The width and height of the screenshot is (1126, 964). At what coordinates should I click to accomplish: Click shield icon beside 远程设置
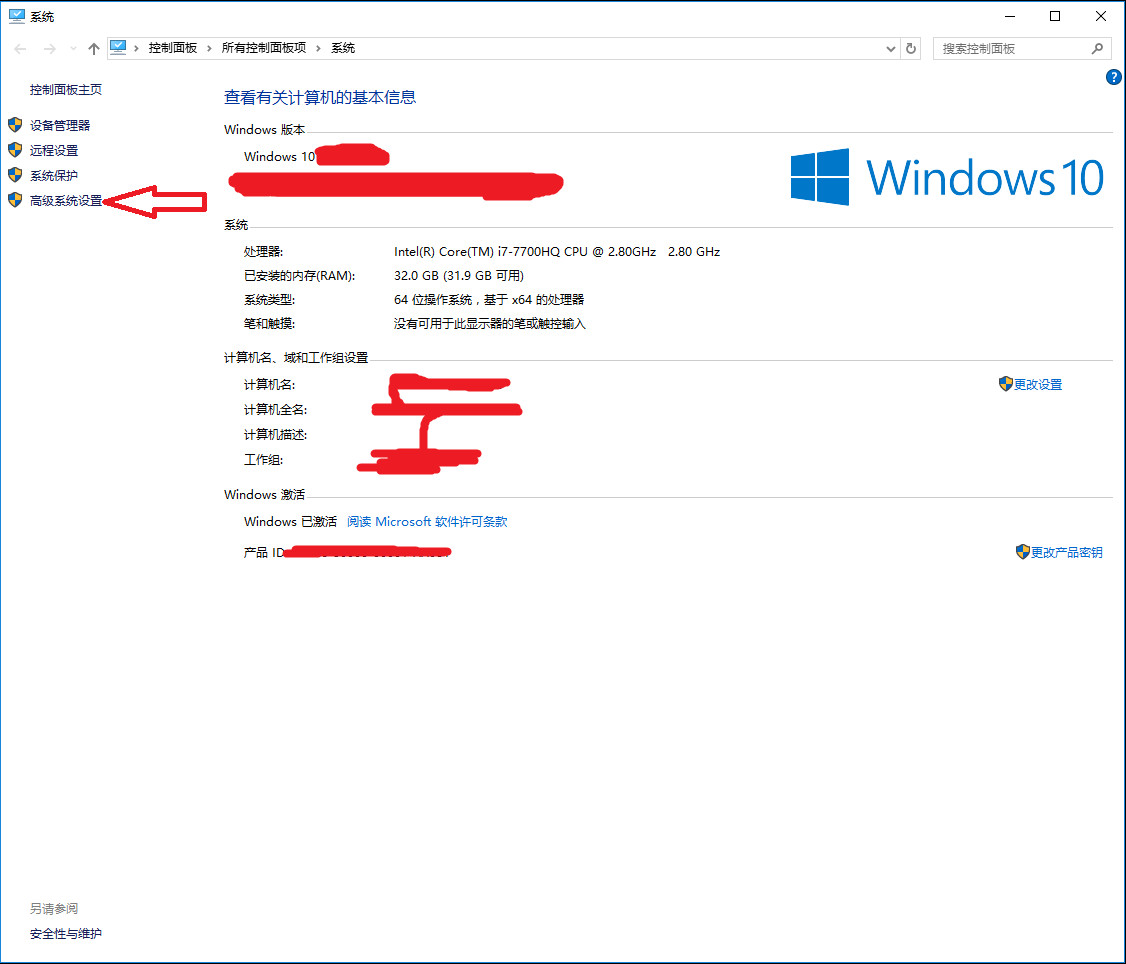point(15,150)
